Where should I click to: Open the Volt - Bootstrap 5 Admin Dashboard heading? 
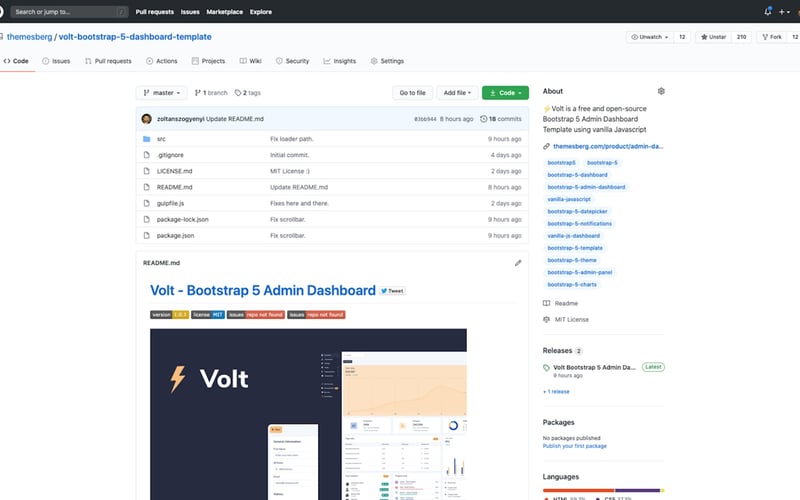coord(263,290)
